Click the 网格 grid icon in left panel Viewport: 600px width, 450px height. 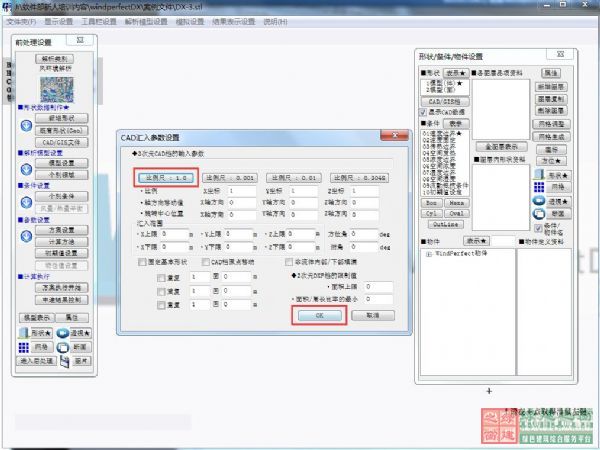(x=27, y=346)
